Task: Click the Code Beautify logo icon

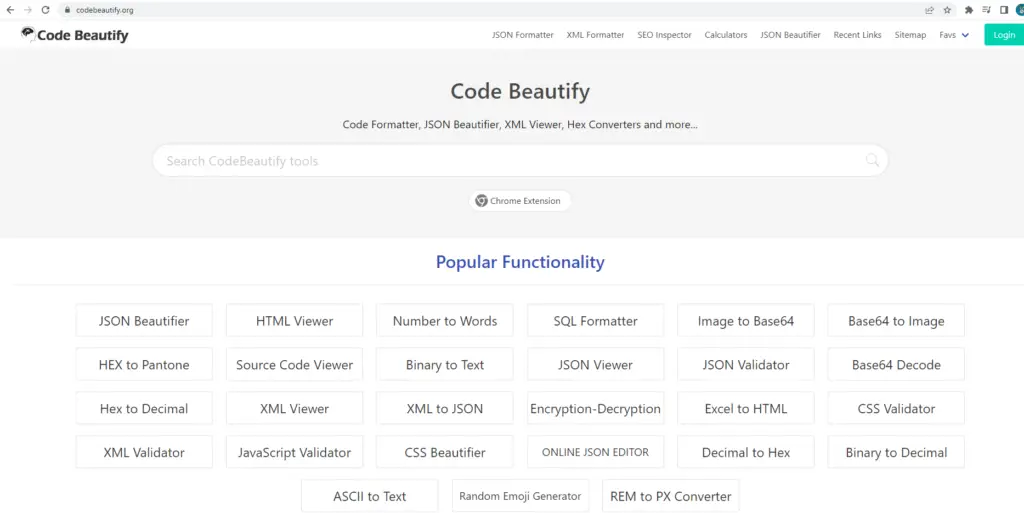Action: click(x=27, y=33)
